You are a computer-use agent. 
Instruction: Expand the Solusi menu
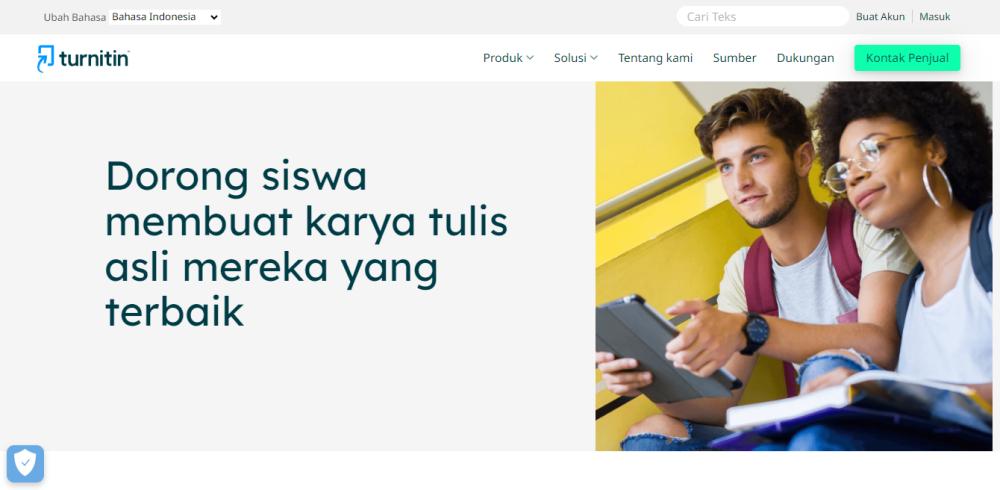pyautogui.click(x=576, y=58)
